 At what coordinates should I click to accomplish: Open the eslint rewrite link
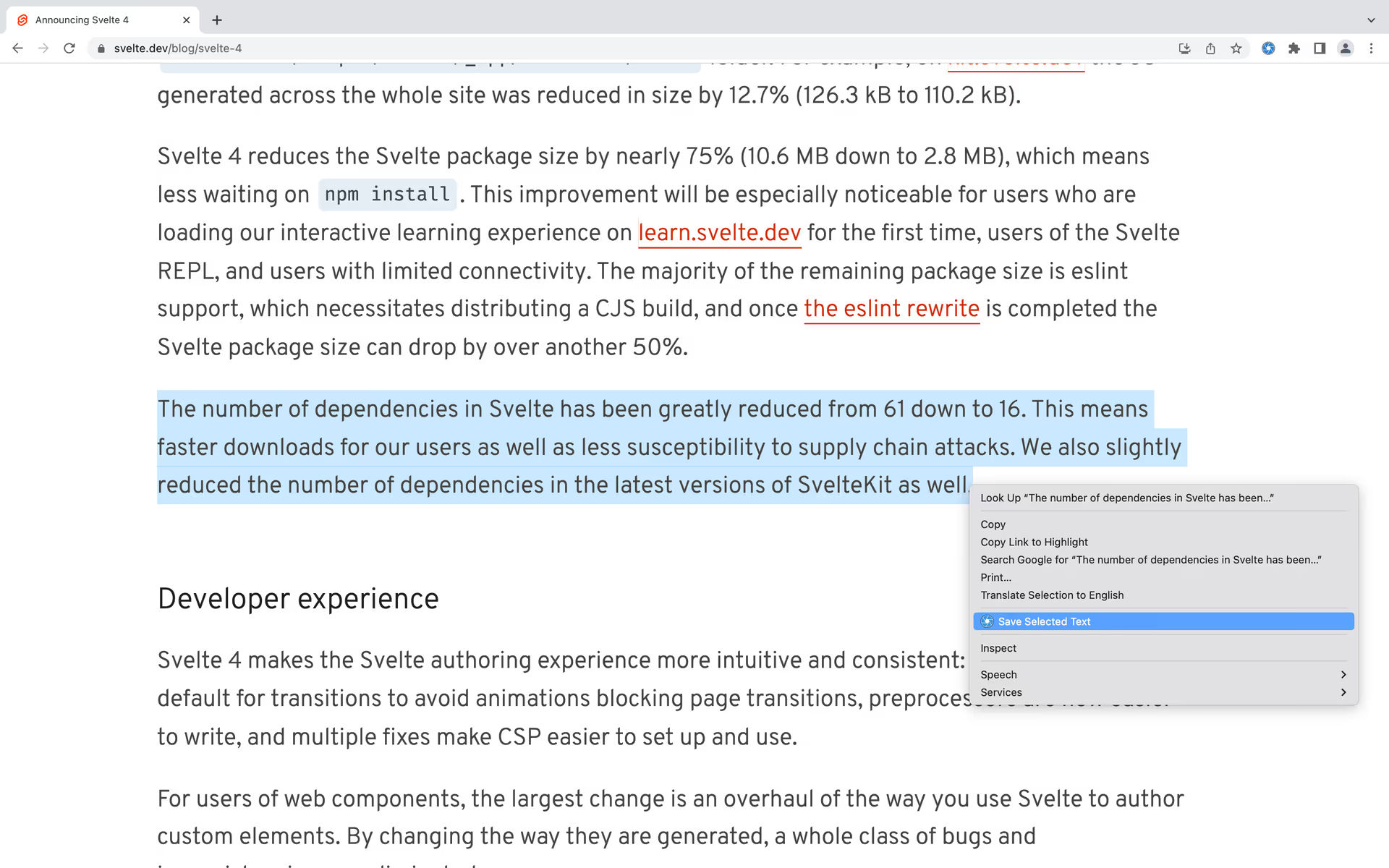click(x=891, y=309)
